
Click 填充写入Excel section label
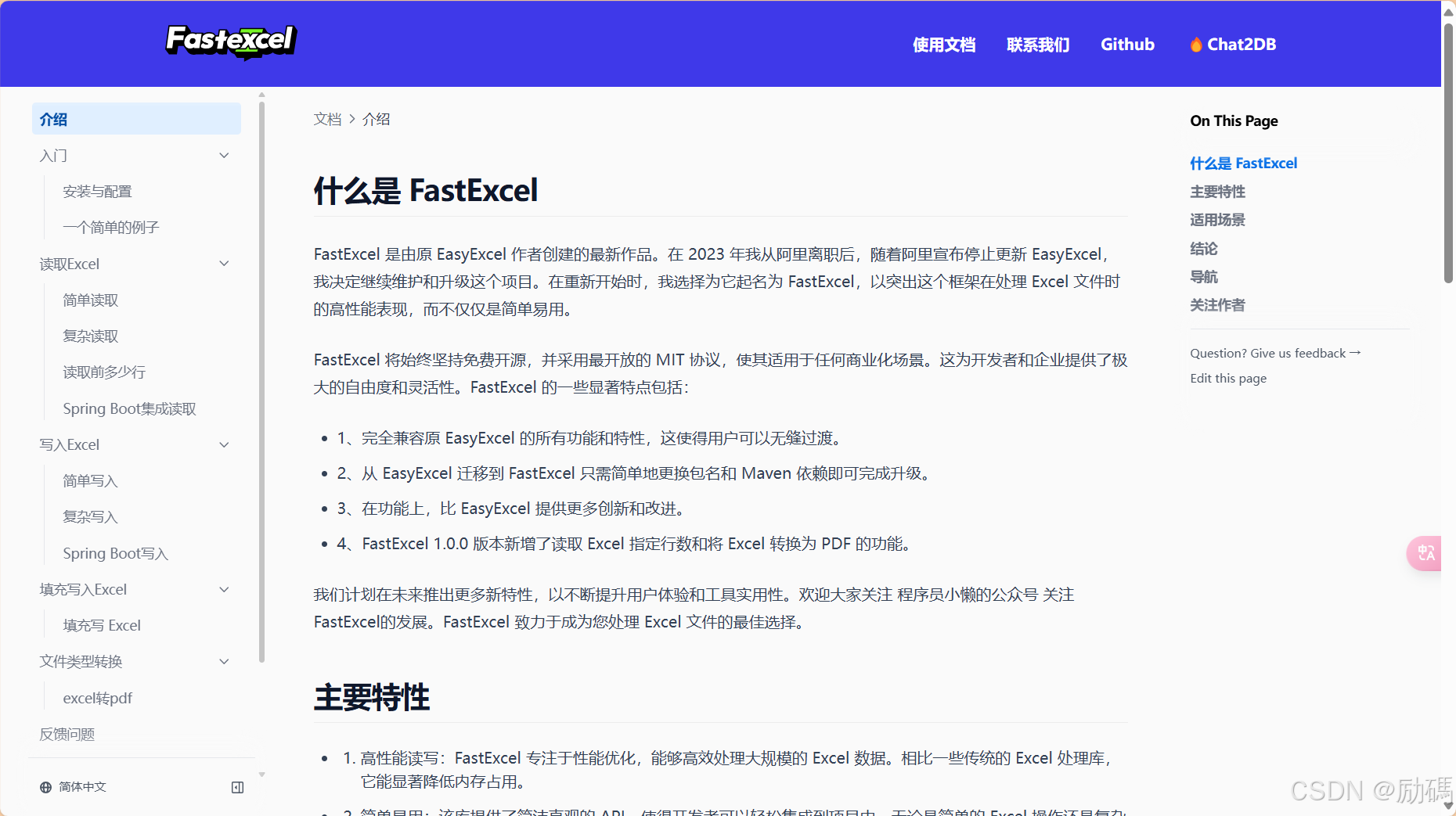[83, 590]
